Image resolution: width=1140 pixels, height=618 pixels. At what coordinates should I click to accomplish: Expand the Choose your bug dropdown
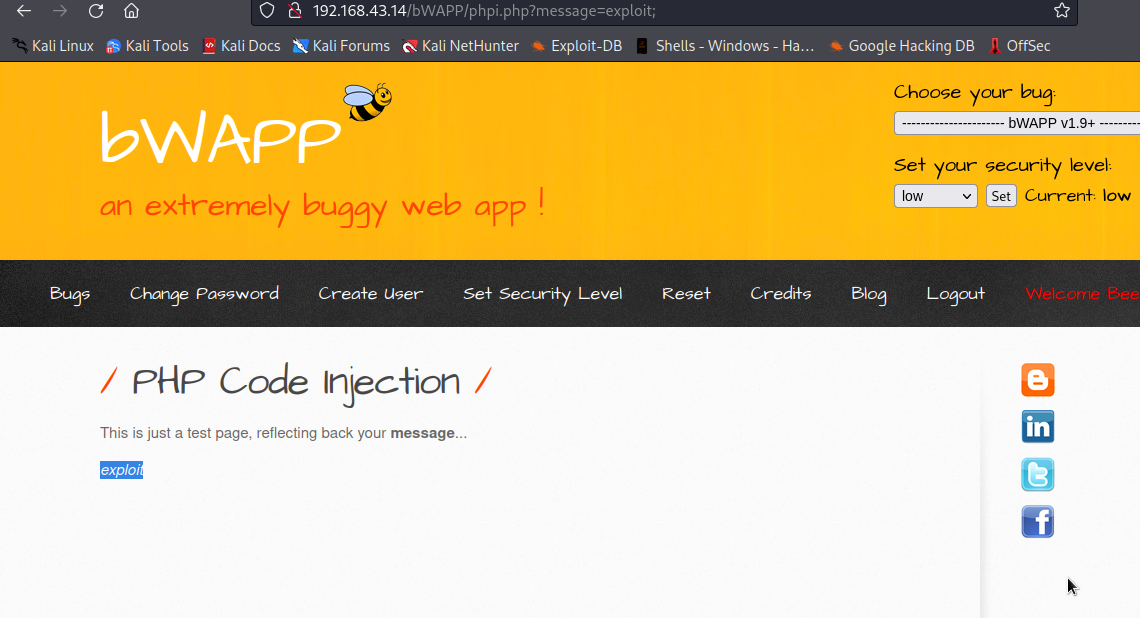(1016, 123)
